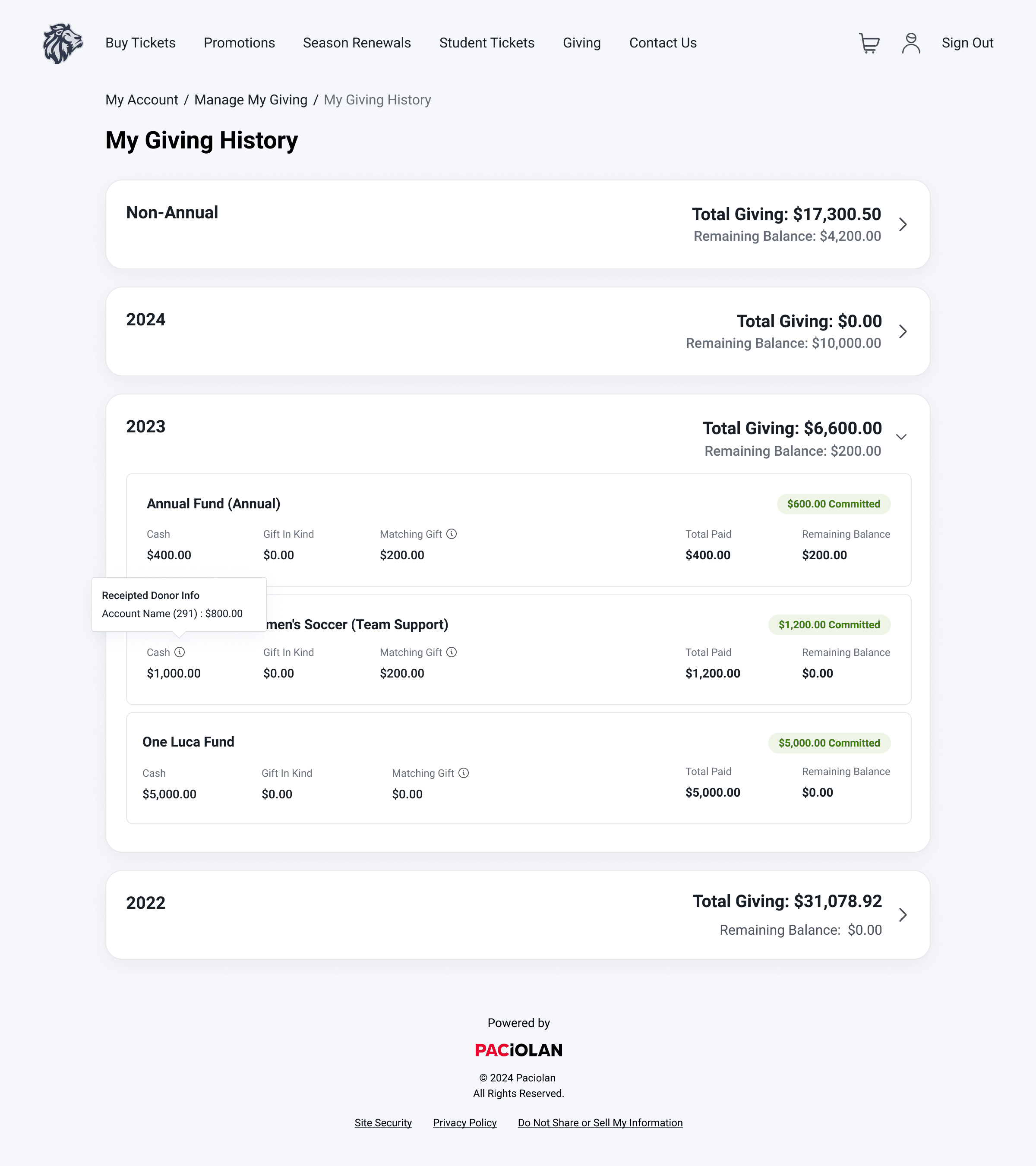Click Total Giving: $17,300.50
This screenshot has width=1036, height=1166.
pyautogui.click(x=786, y=214)
